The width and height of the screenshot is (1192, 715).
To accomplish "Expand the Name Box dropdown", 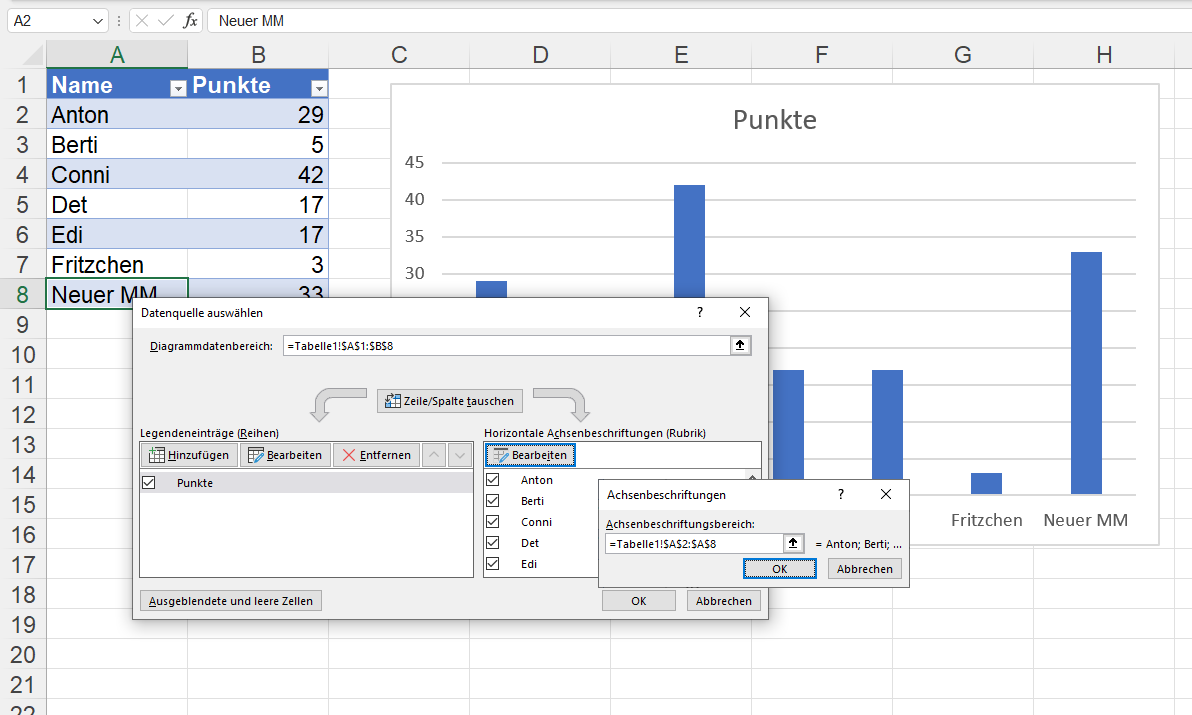I will tap(97, 21).
